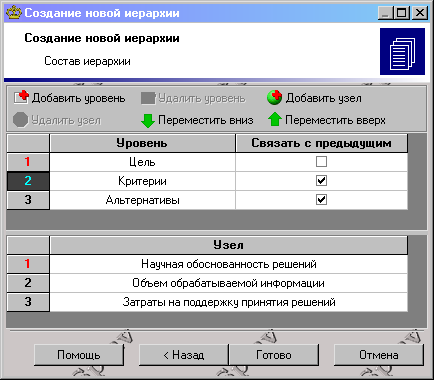
Task: Click the Переместить вверх label
Action: click(x=335, y=120)
